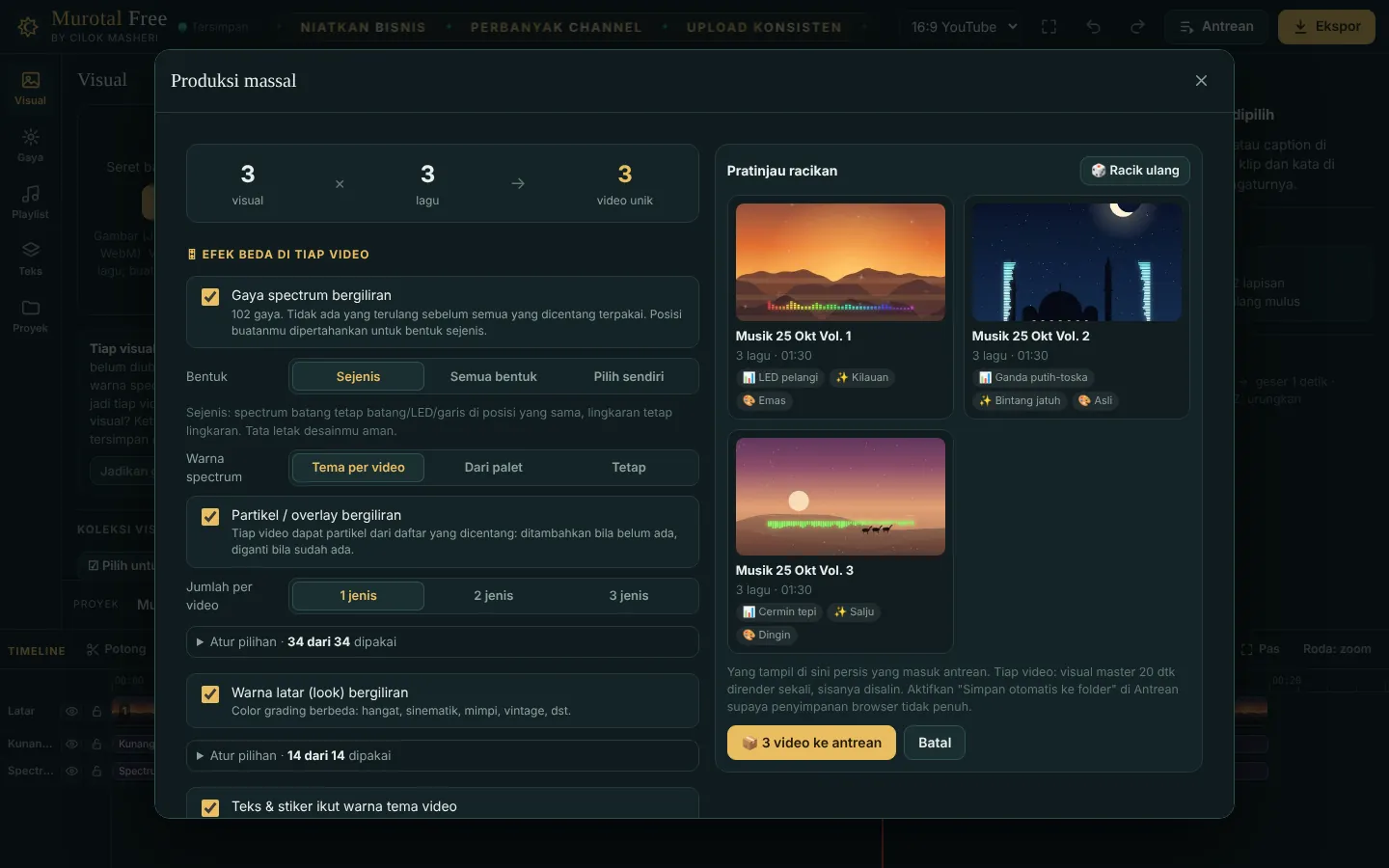Click the lock icon on the Kunan… track
This screenshot has width=1389, height=868.
pos(96,745)
